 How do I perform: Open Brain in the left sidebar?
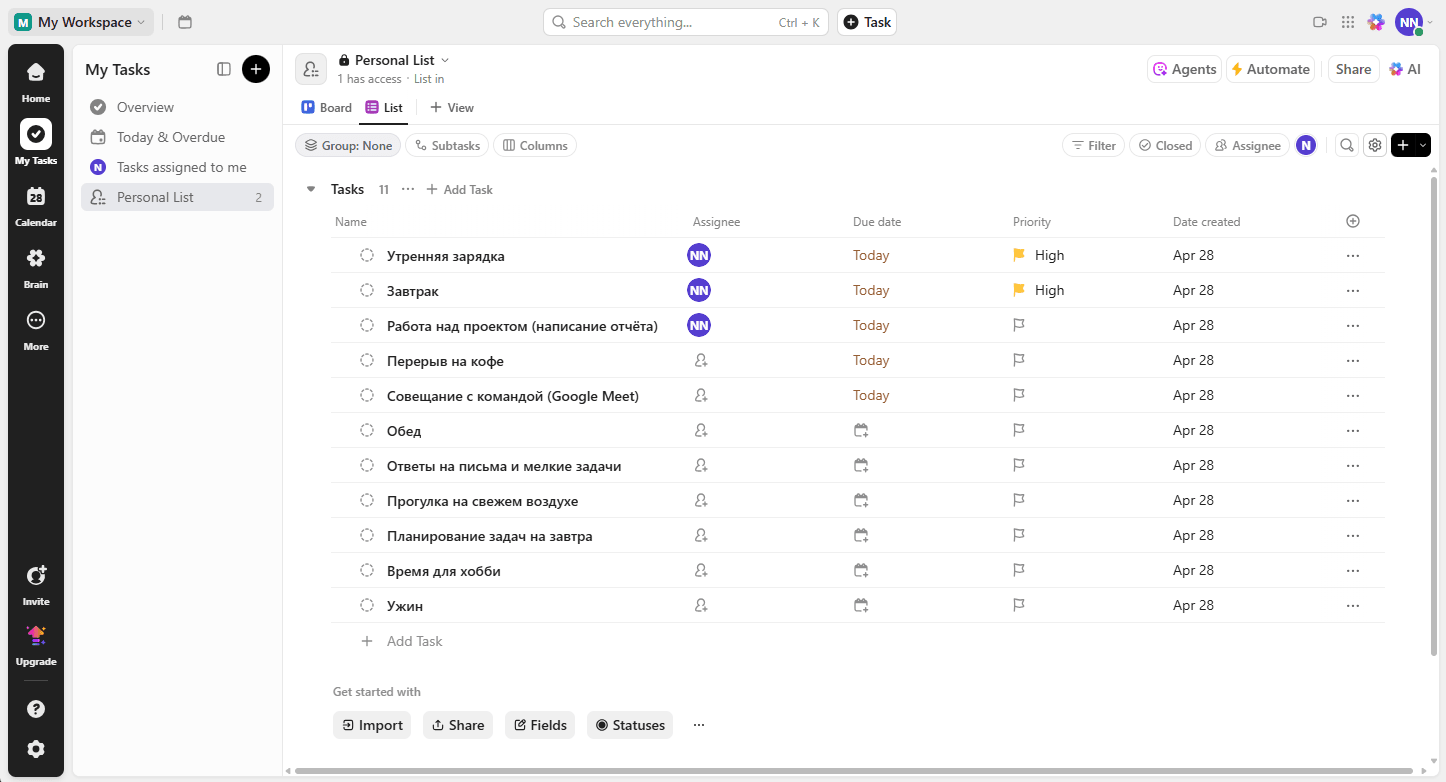point(36,268)
